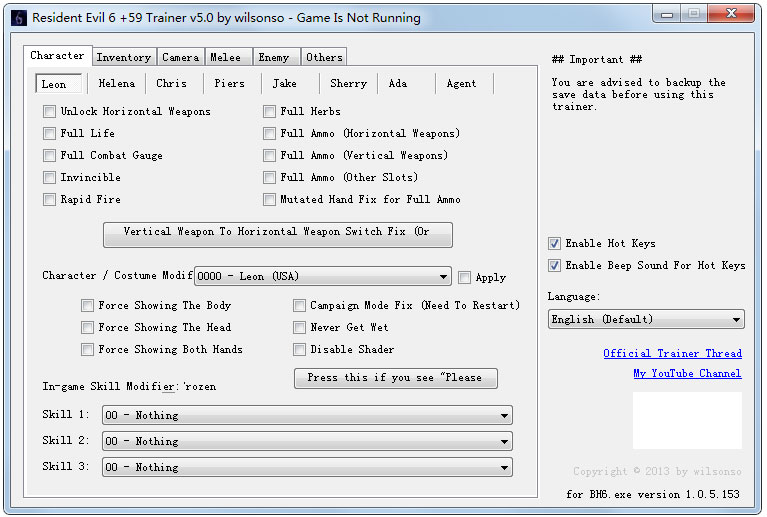This screenshot has height=517, width=767.
Task: Open the Character / Costume Modifier dropdown
Action: pos(323,276)
